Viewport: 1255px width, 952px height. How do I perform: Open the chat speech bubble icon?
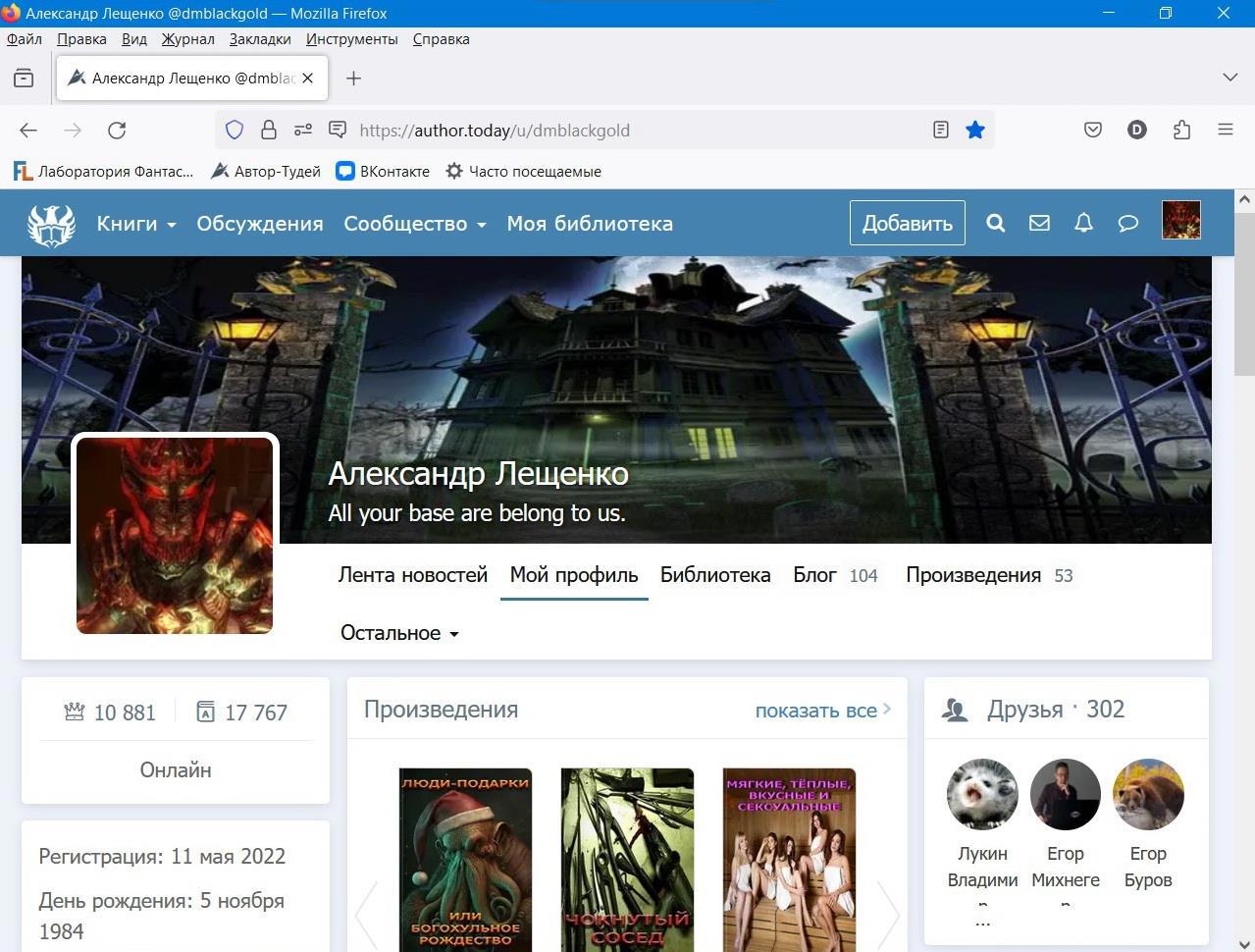(x=1127, y=224)
